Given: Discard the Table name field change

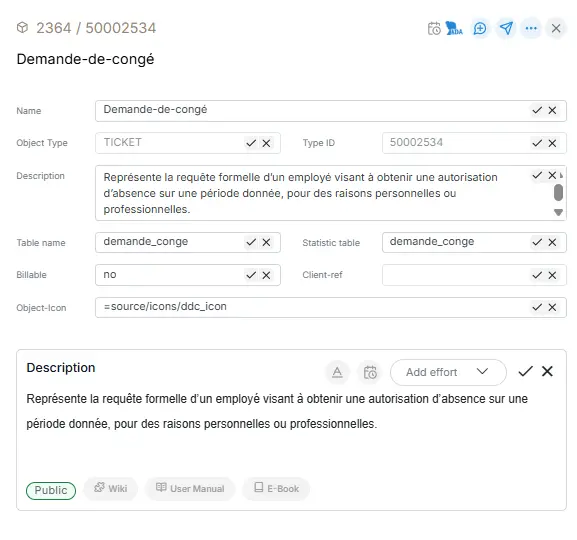Looking at the screenshot, I should click(266, 242).
